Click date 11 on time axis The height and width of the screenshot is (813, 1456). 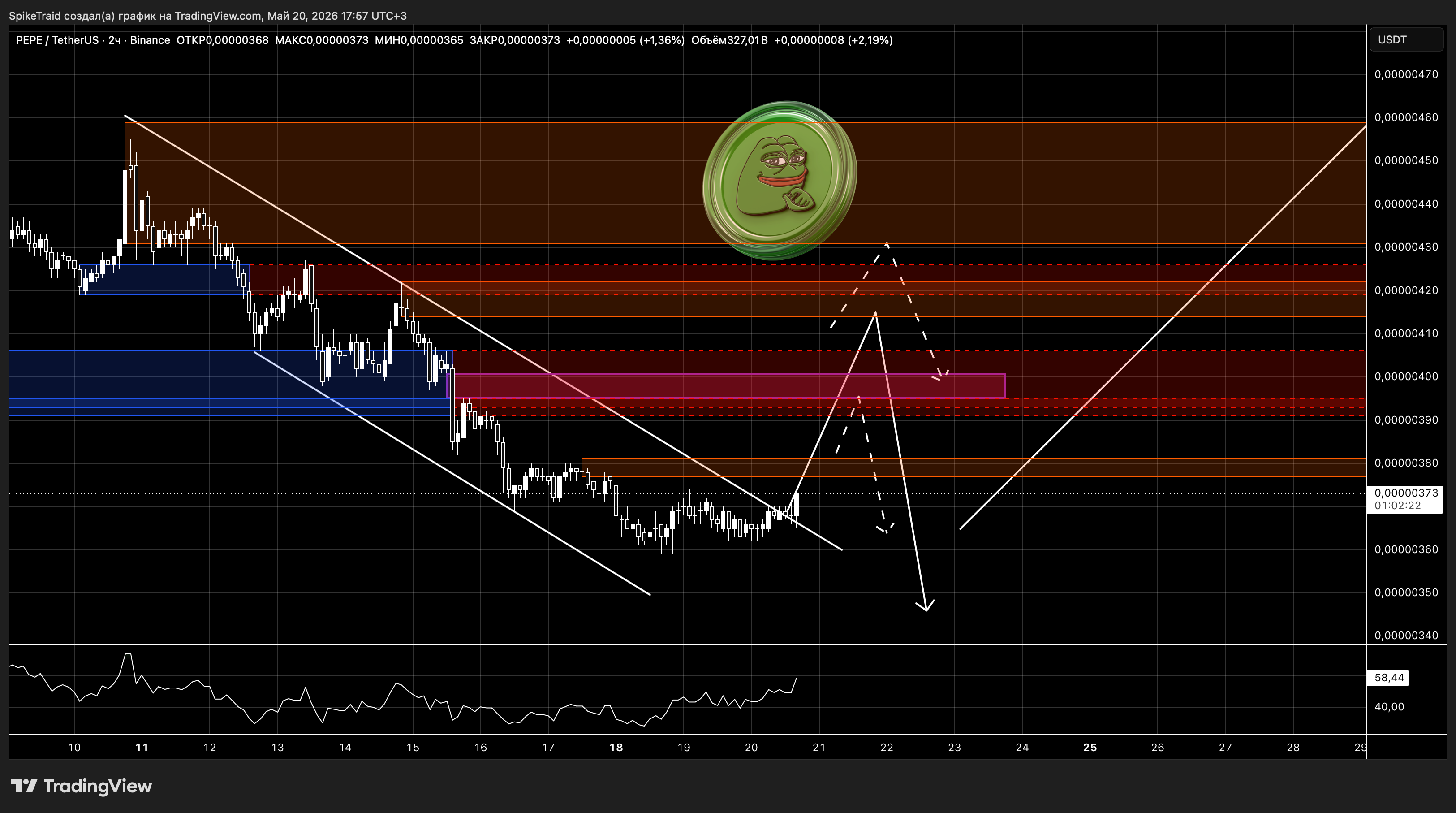coord(142,748)
